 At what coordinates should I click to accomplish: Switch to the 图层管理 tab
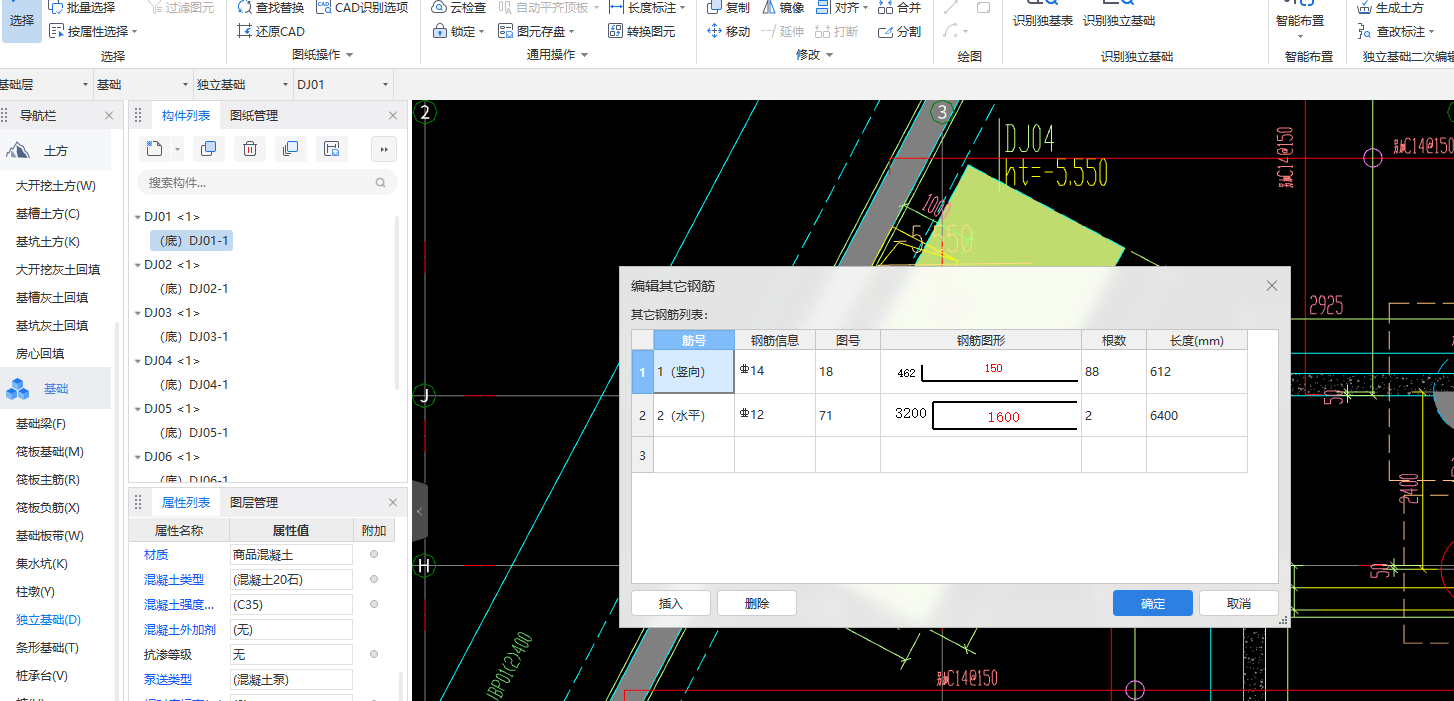coord(254,503)
